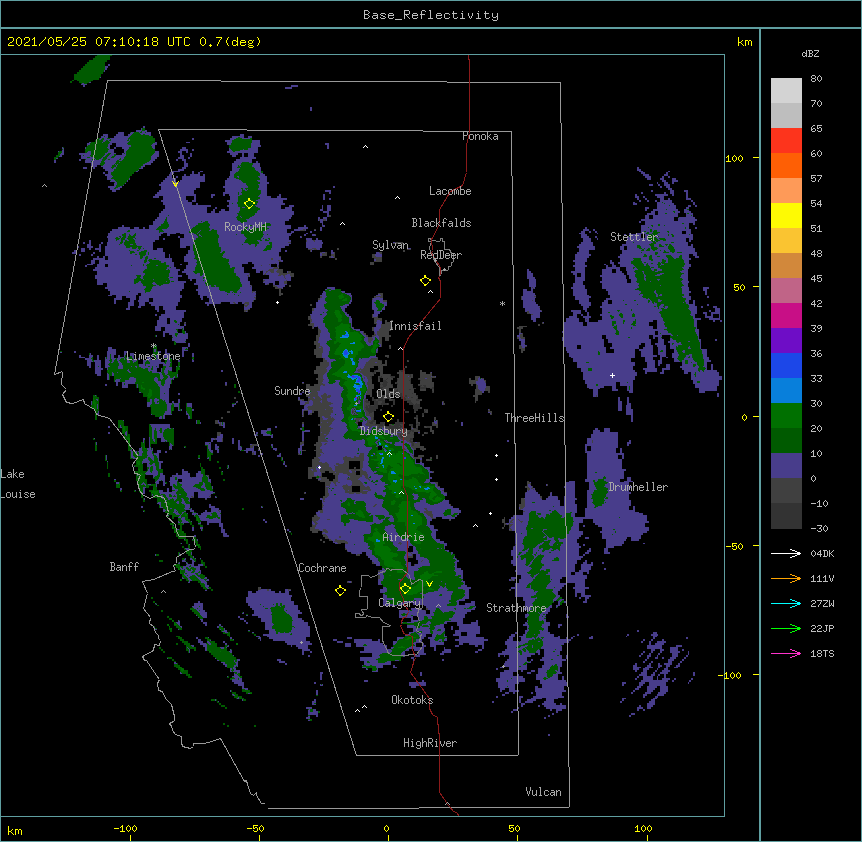Click the Didsbury label
Screen dimensions: 862x842
[384, 431]
